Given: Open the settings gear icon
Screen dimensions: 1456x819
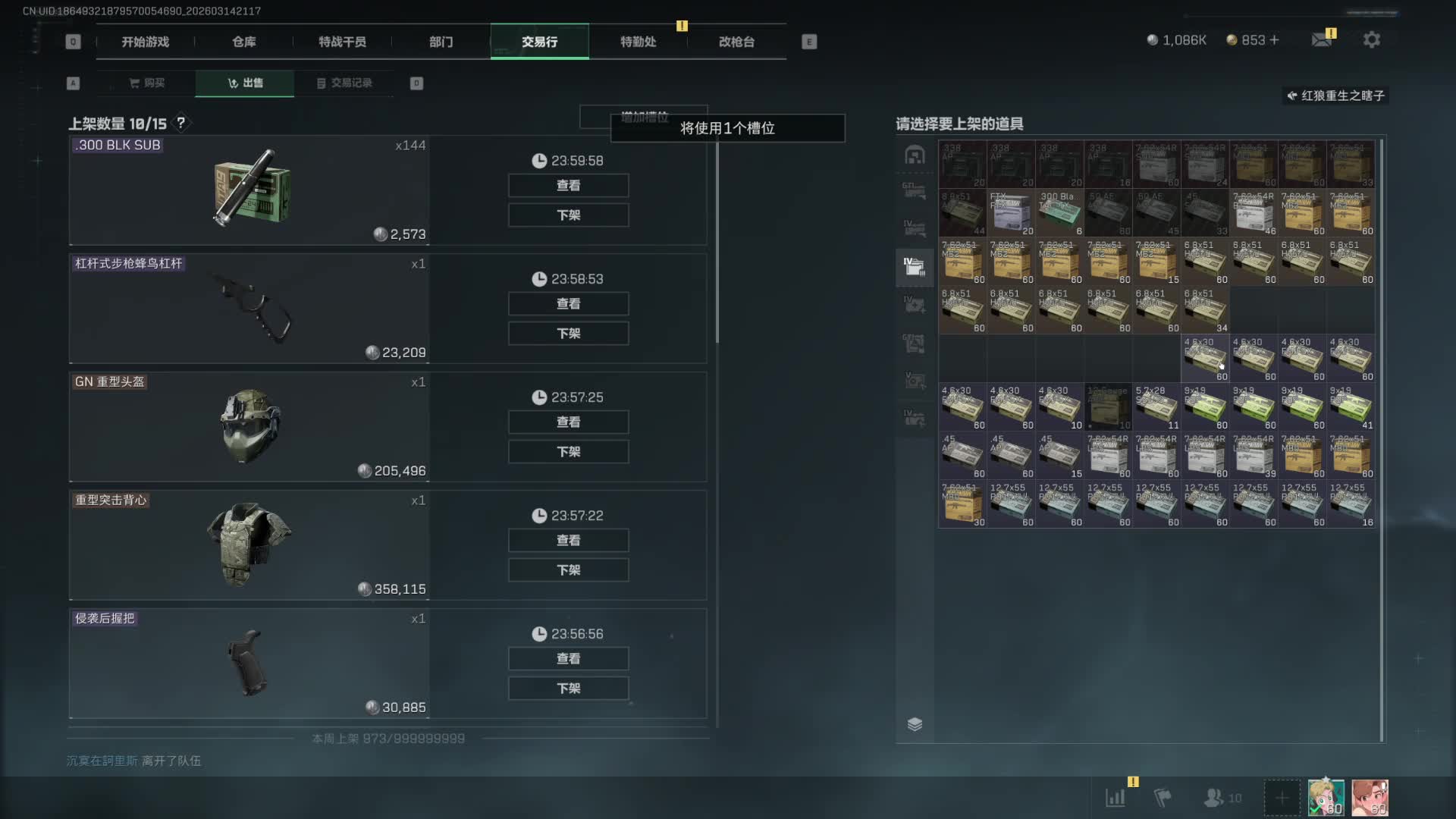Looking at the screenshot, I should click(1371, 39).
